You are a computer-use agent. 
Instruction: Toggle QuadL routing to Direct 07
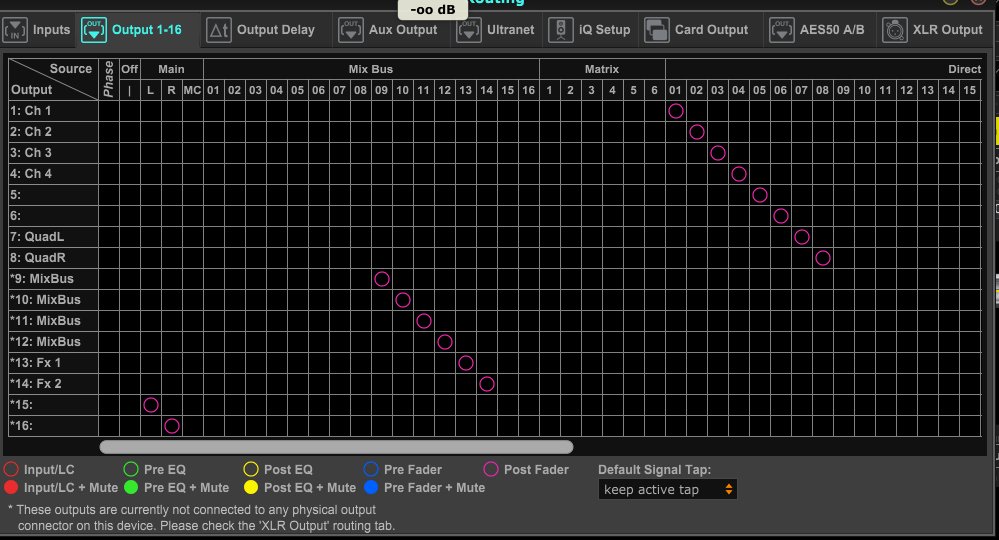802,237
